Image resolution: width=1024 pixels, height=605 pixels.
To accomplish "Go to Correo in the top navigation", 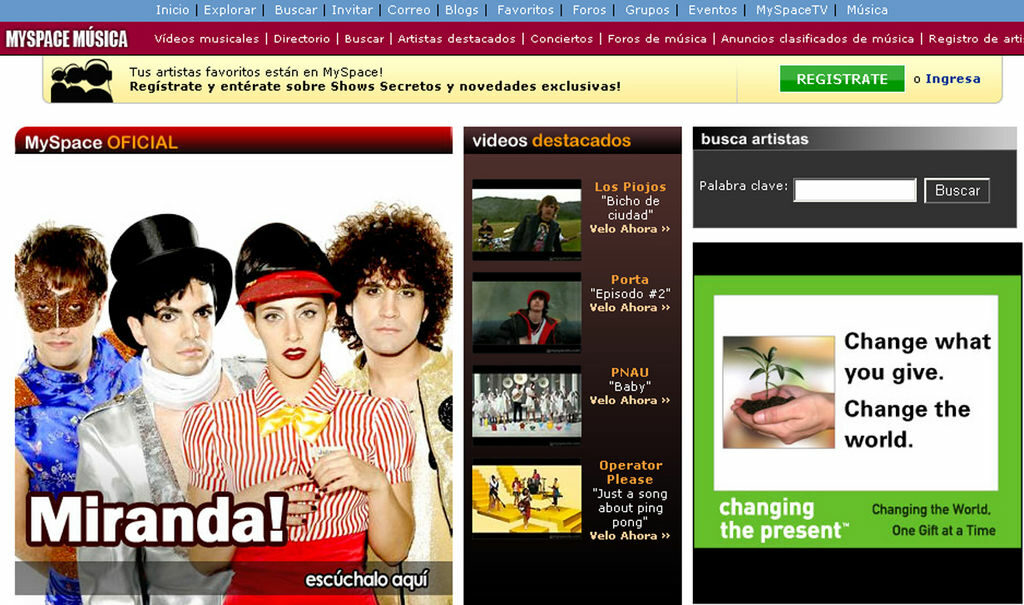I will pyautogui.click(x=409, y=10).
